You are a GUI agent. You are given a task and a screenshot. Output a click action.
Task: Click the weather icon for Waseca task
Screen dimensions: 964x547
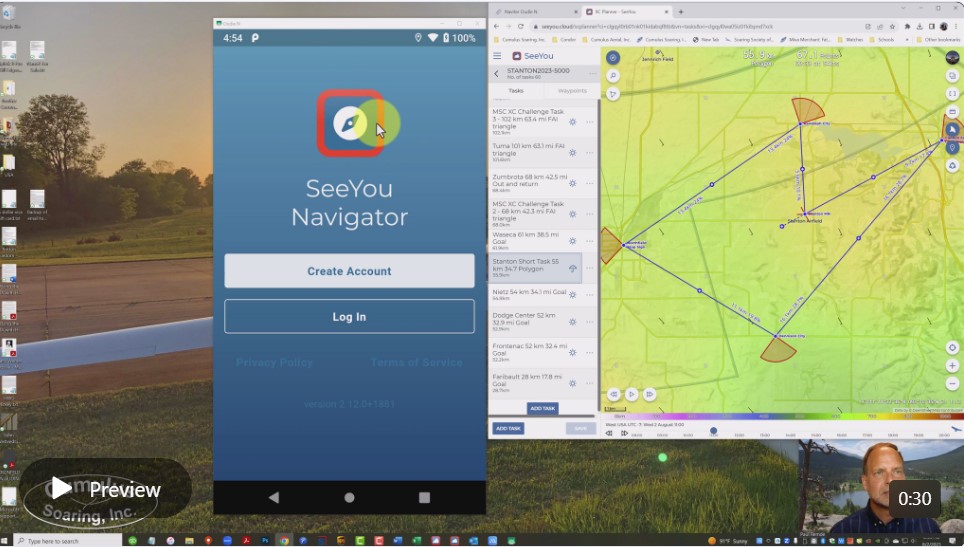click(x=572, y=241)
